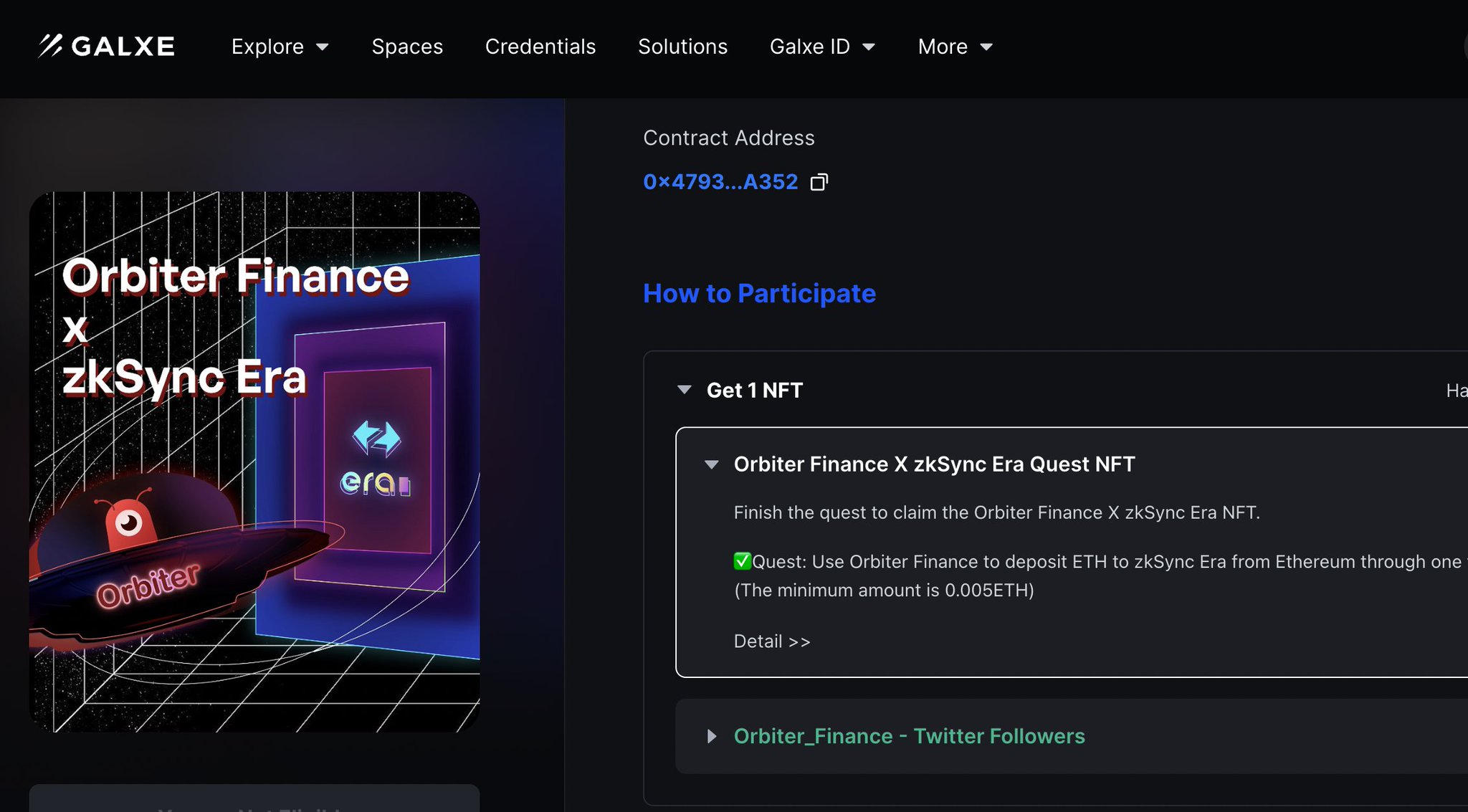The width and height of the screenshot is (1468, 812).
Task: Copy the contract address via copy icon
Action: tap(819, 182)
